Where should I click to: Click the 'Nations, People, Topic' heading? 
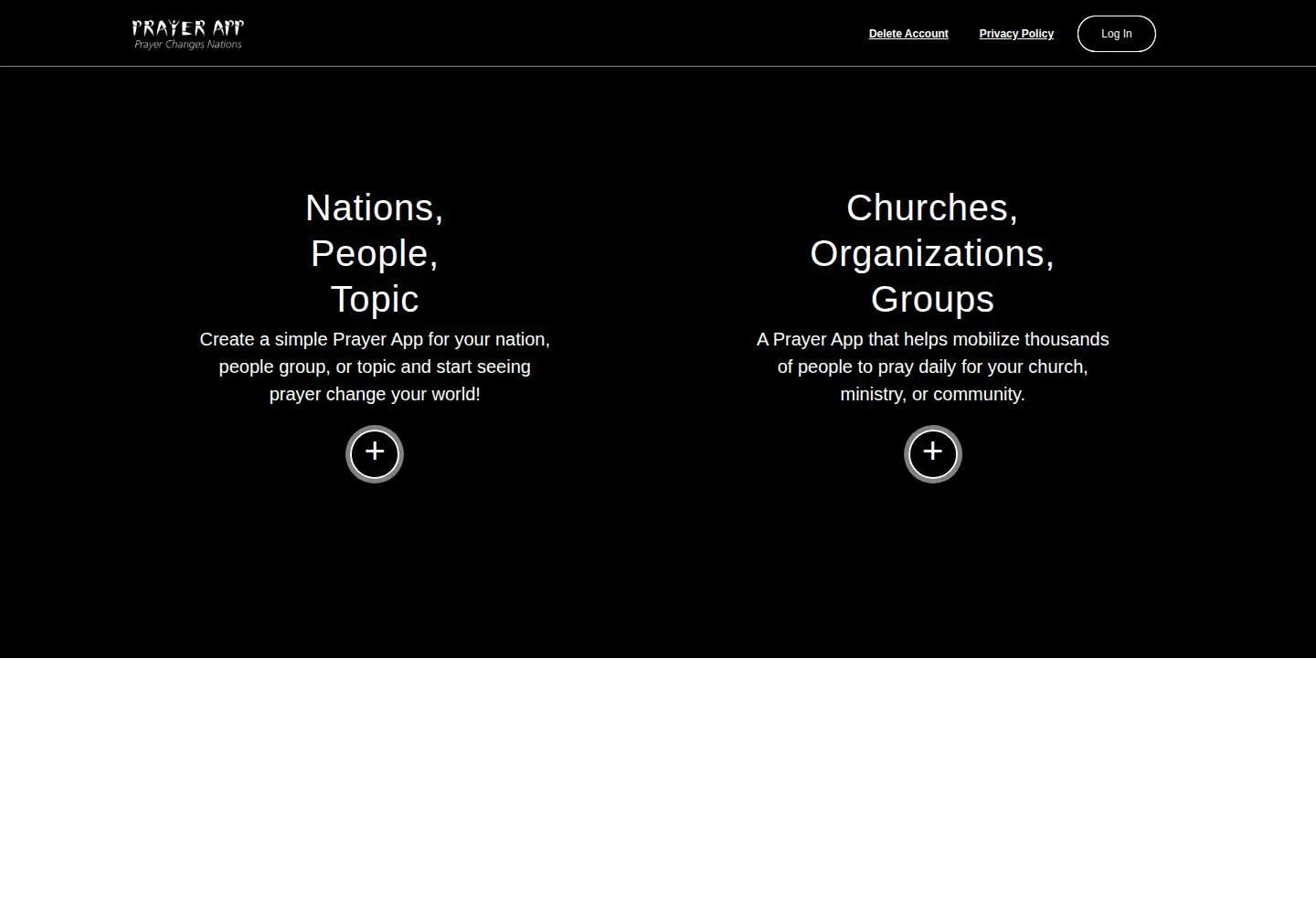tap(375, 253)
